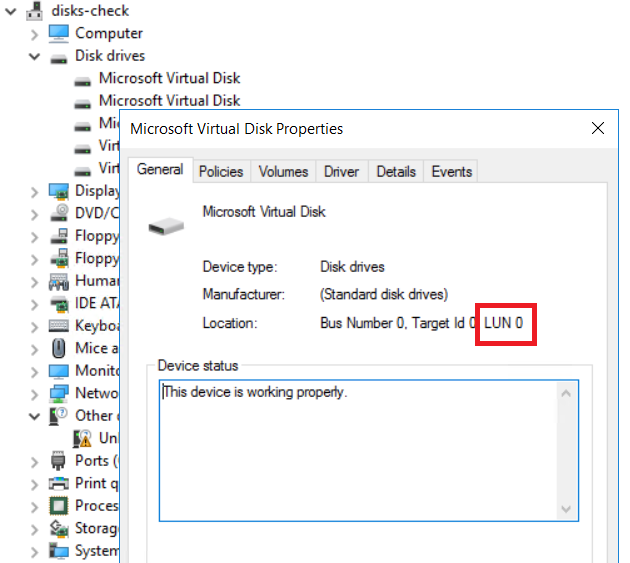This screenshot has width=630, height=563.
Task: Expand the Monitors node
Action: click(35, 372)
